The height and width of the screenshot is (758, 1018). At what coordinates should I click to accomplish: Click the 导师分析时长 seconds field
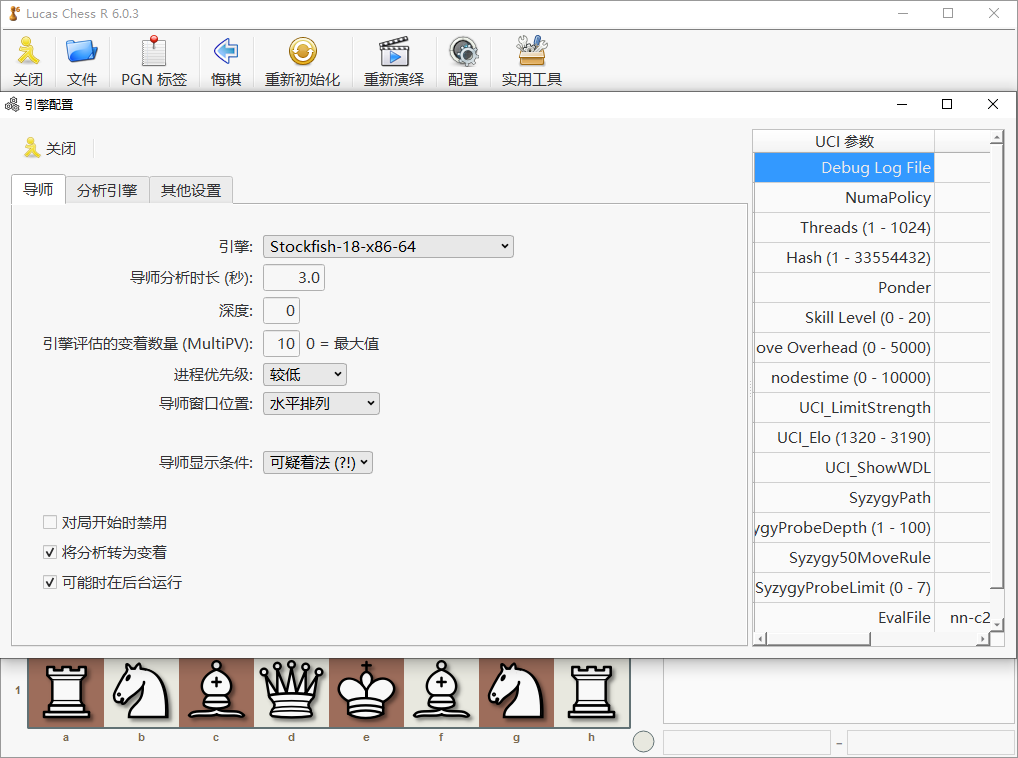[293, 278]
